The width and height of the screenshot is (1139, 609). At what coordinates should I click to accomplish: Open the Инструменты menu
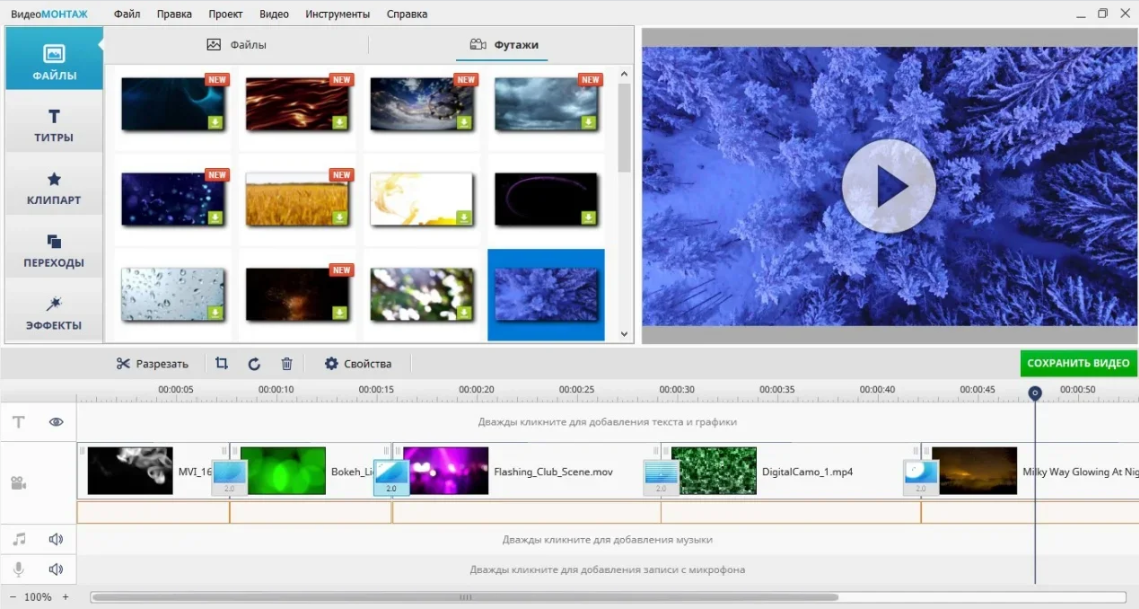click(337, 14)
